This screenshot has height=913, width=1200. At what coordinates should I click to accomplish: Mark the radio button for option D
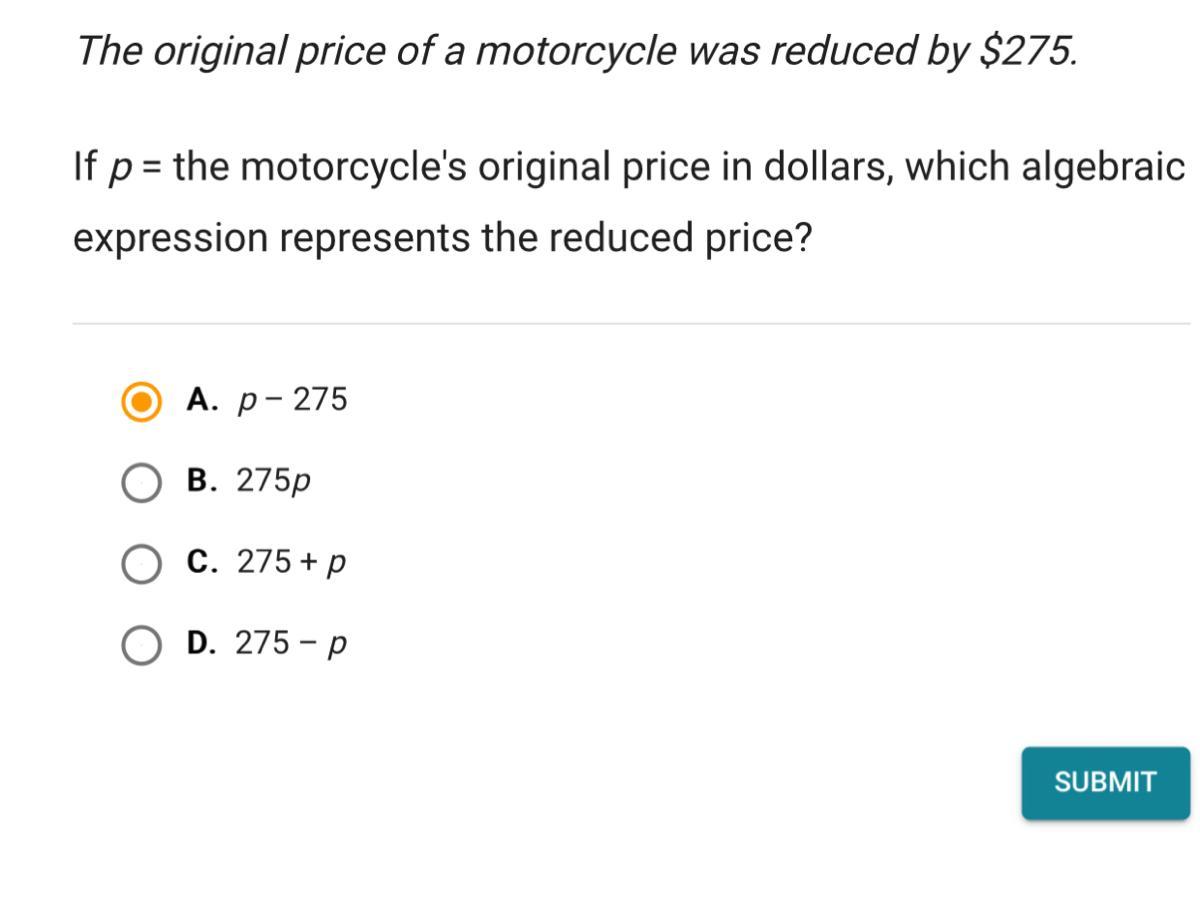tap(141, 645)
